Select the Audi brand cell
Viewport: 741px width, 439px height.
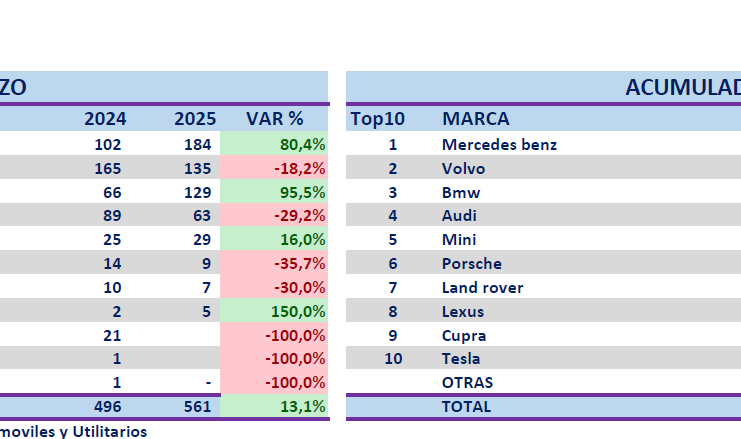click(459, 215)
